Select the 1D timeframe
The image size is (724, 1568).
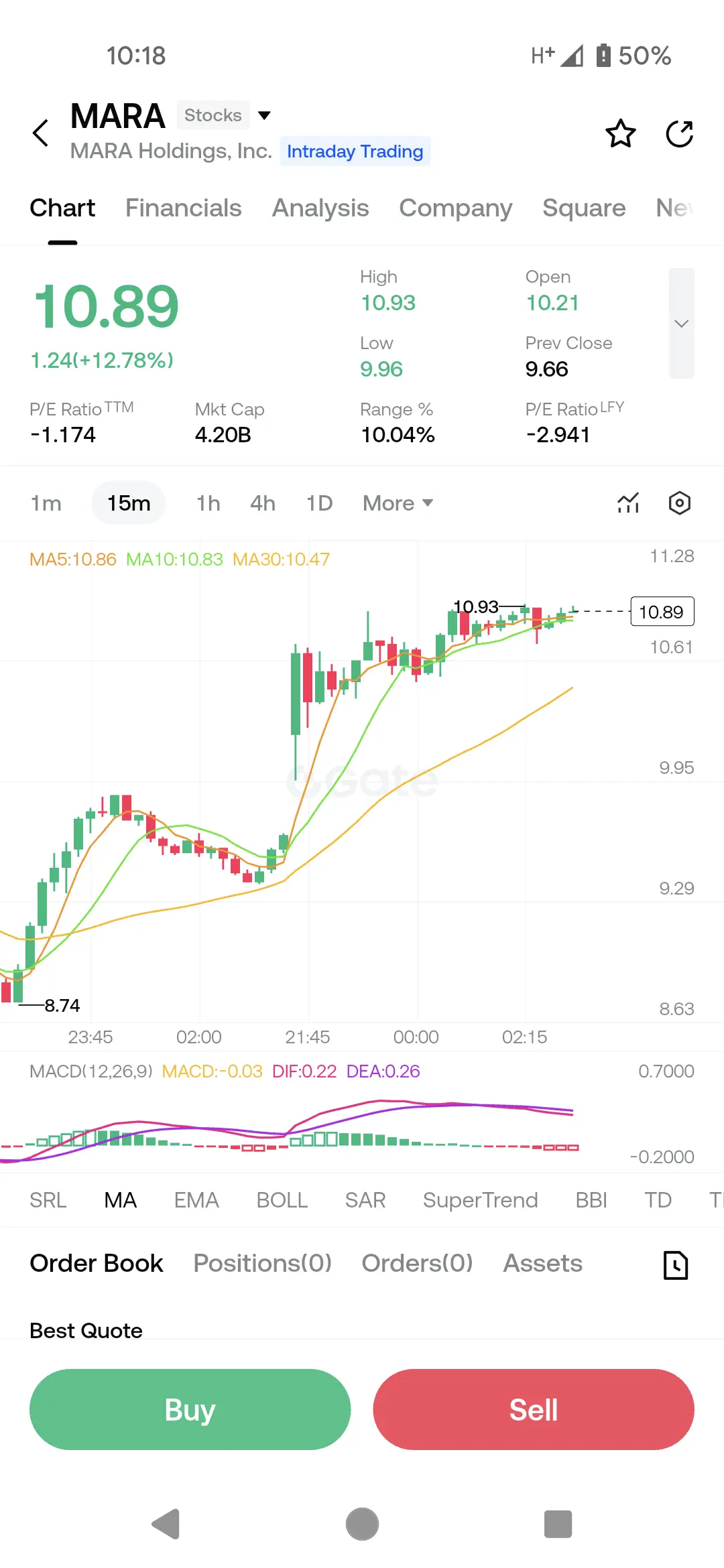(x=320, y=503)
